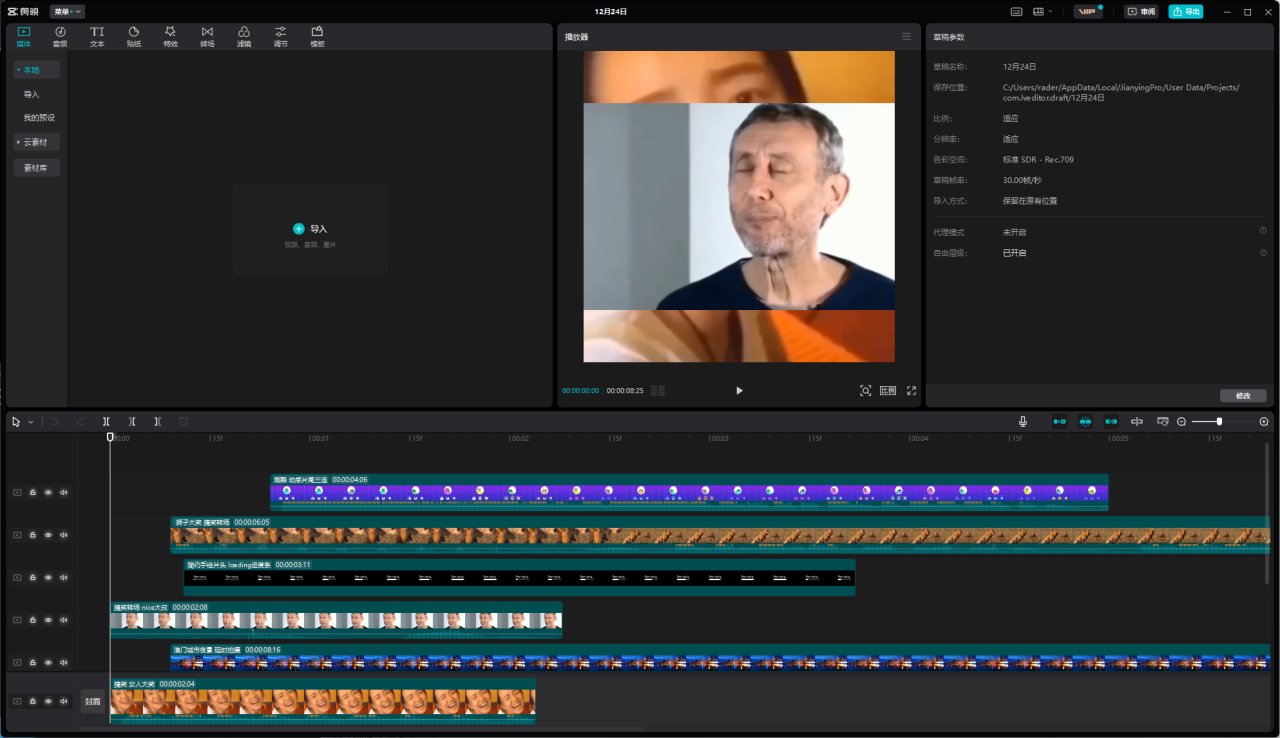Viewport: 1280px width, 738px height.
Task: Click the microphone voiceover record icon
Action: coord(1022,422)
